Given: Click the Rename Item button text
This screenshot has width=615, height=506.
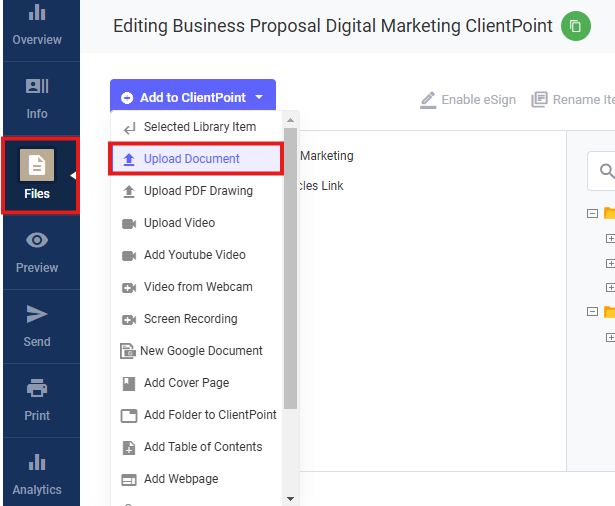Looking at the screenshot, I should tap(584, 100).
